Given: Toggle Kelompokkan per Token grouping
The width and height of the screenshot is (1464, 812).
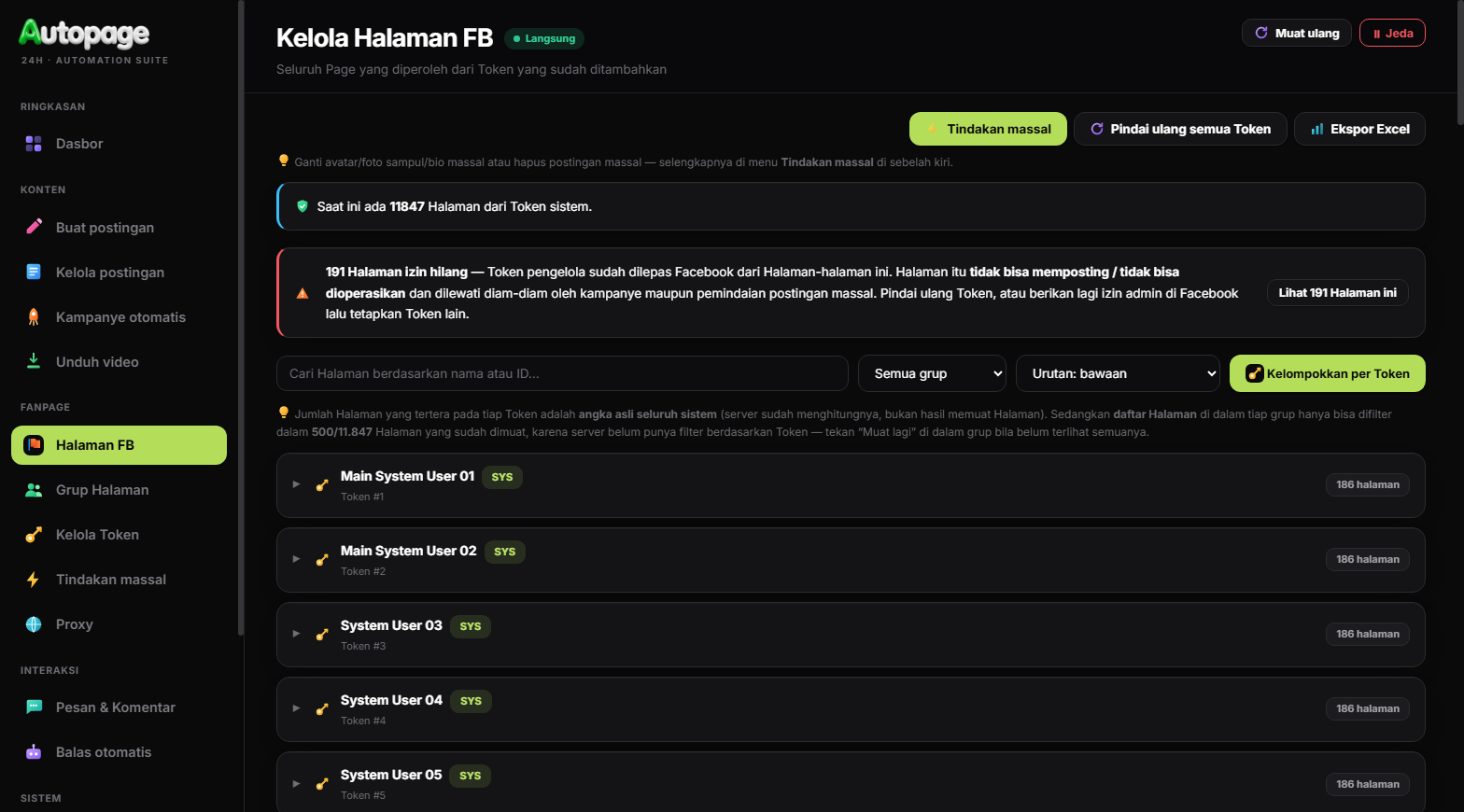Looking at the screenshot, I should [1327, 373].
